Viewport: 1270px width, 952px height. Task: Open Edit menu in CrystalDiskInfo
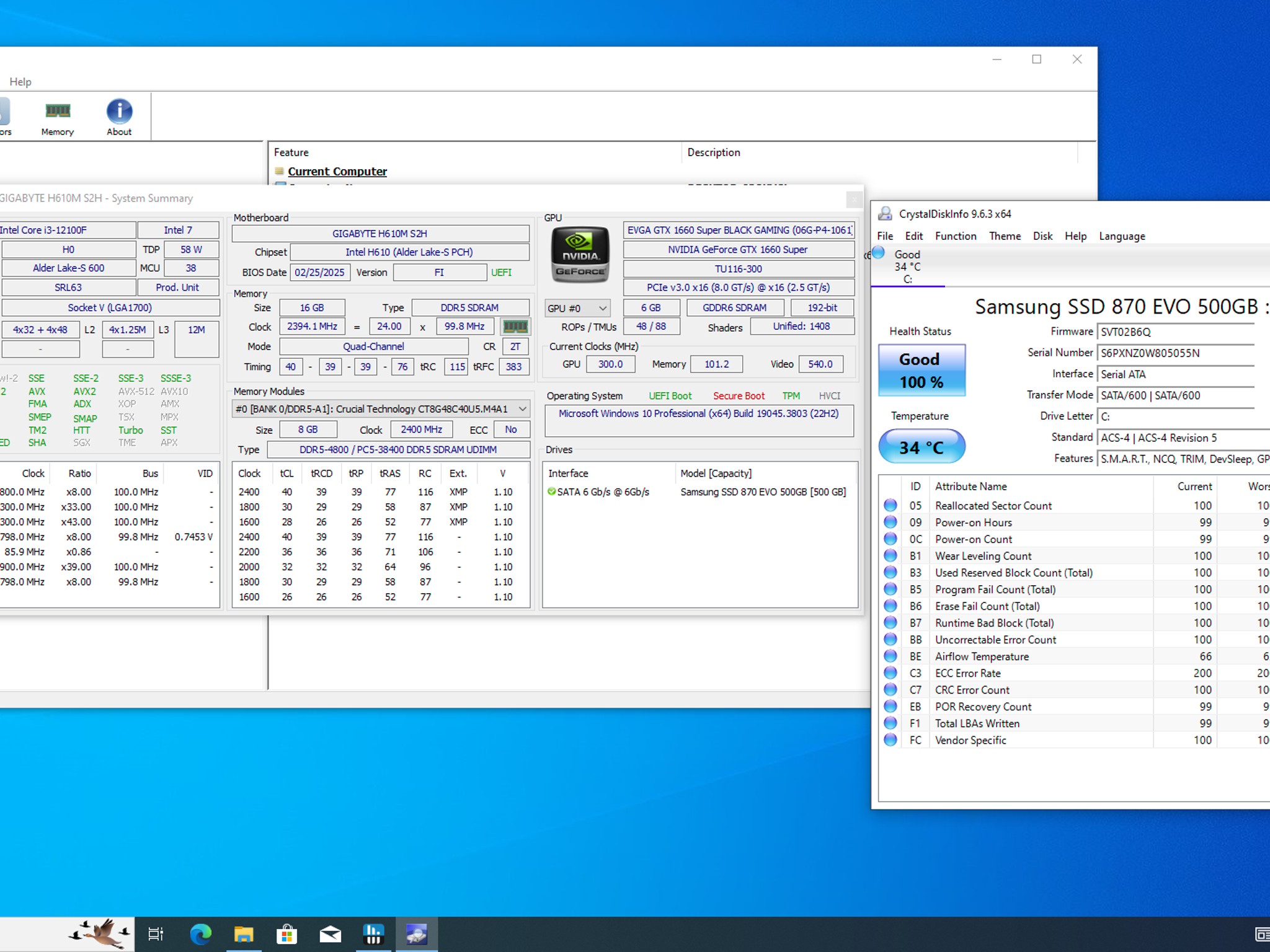pyautogui.click(x=913, y=236)
